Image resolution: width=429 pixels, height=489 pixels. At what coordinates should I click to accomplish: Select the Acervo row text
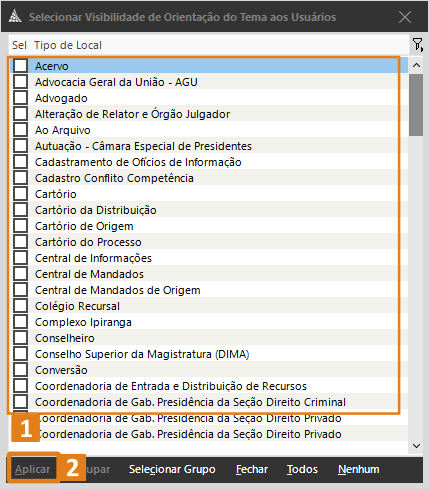tap(52, 66)
